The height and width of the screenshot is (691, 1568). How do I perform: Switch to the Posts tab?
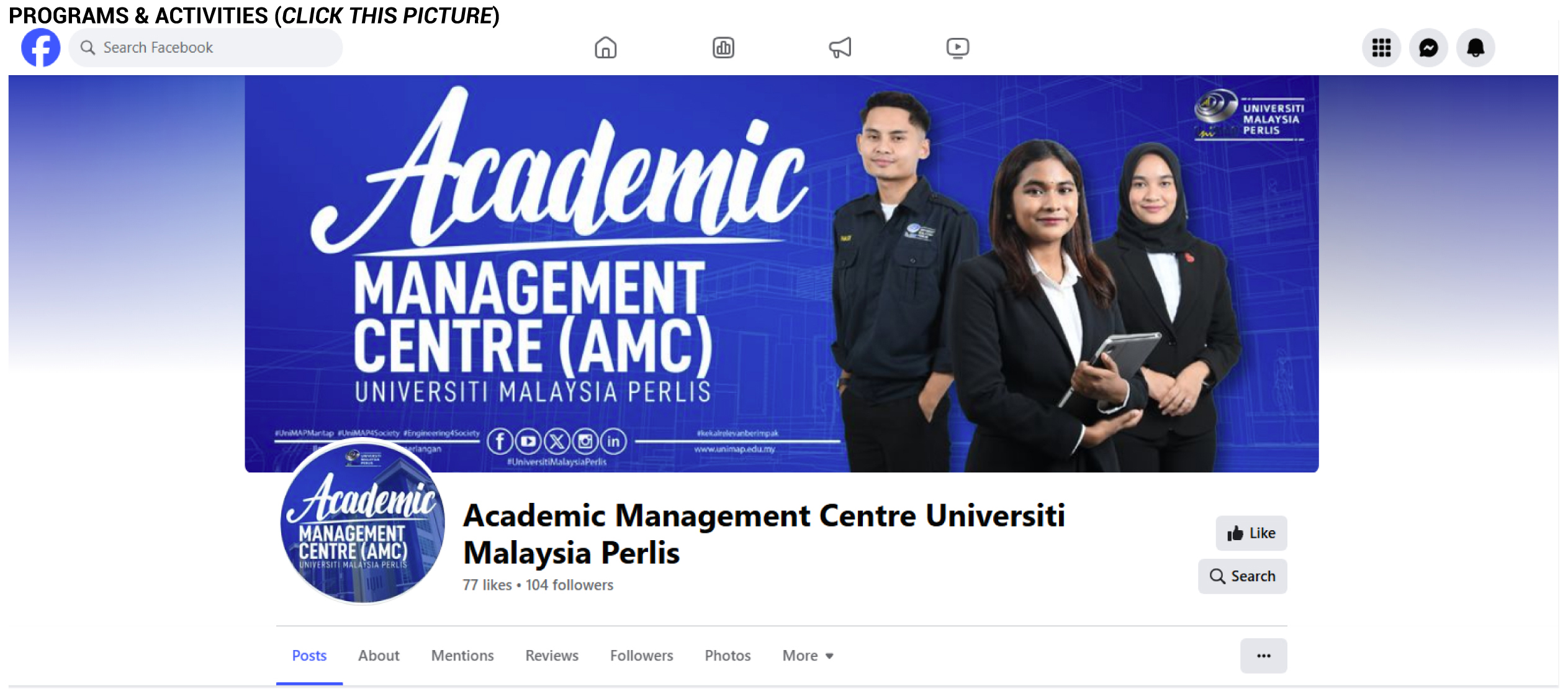309,656
